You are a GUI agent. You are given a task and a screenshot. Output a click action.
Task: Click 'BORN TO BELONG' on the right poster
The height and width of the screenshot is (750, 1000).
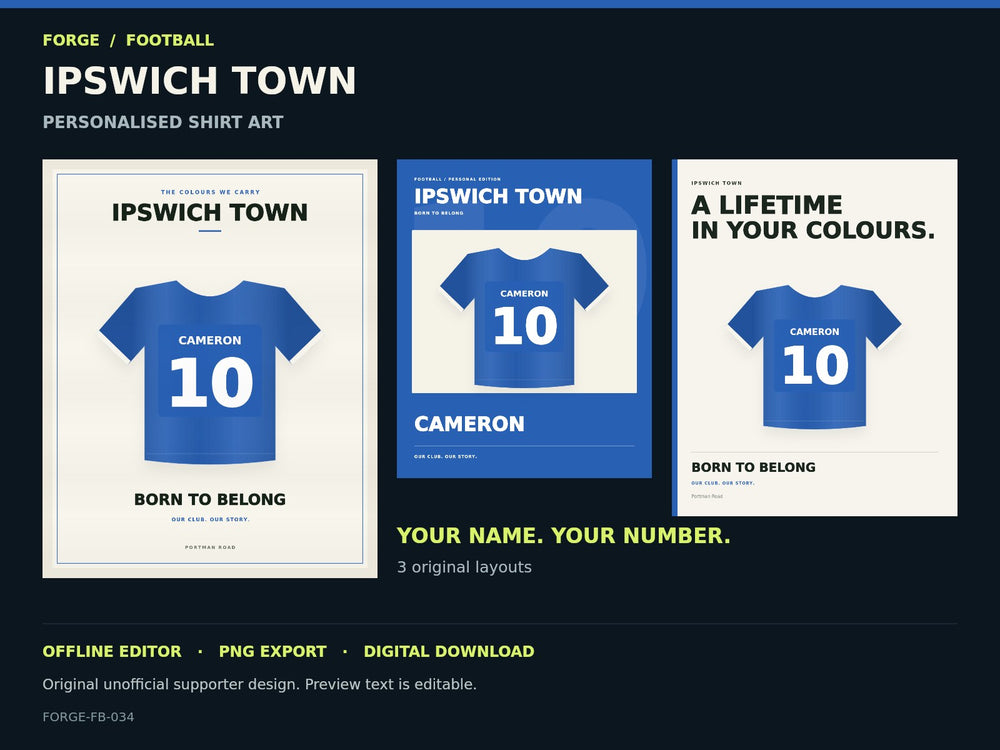(753, 467)
